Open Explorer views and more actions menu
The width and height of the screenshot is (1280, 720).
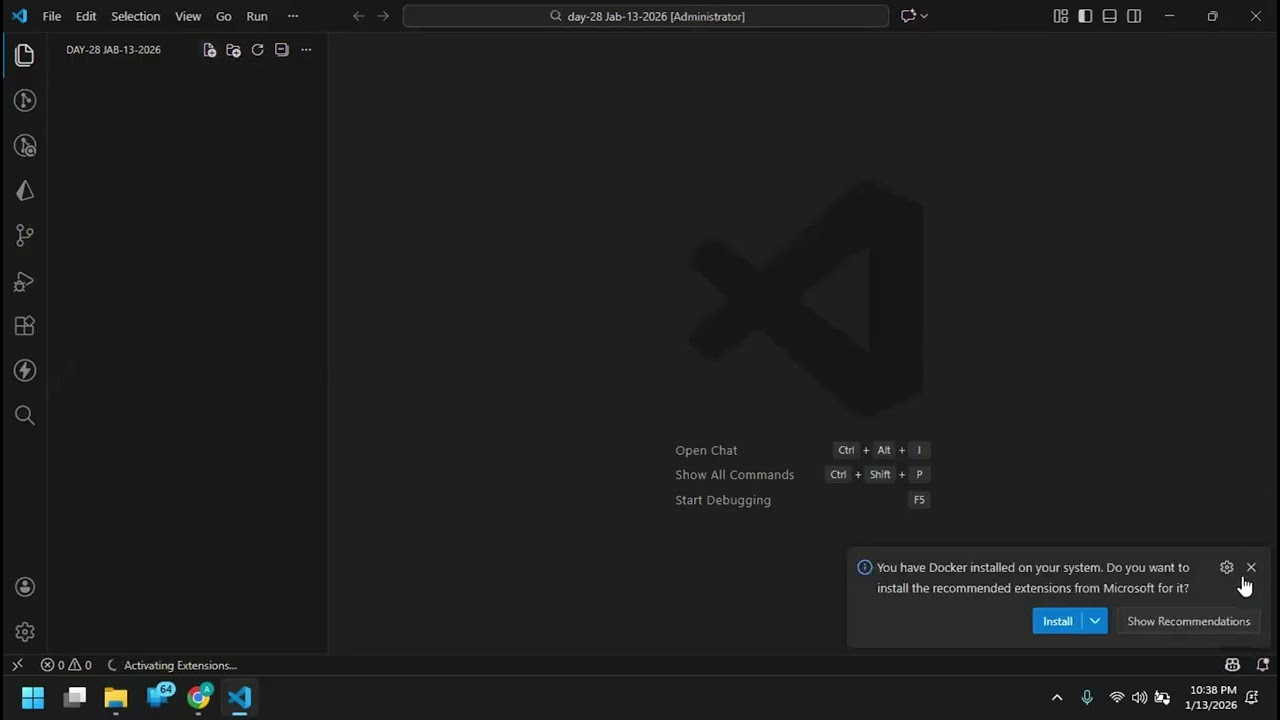(x=306, y=50)
